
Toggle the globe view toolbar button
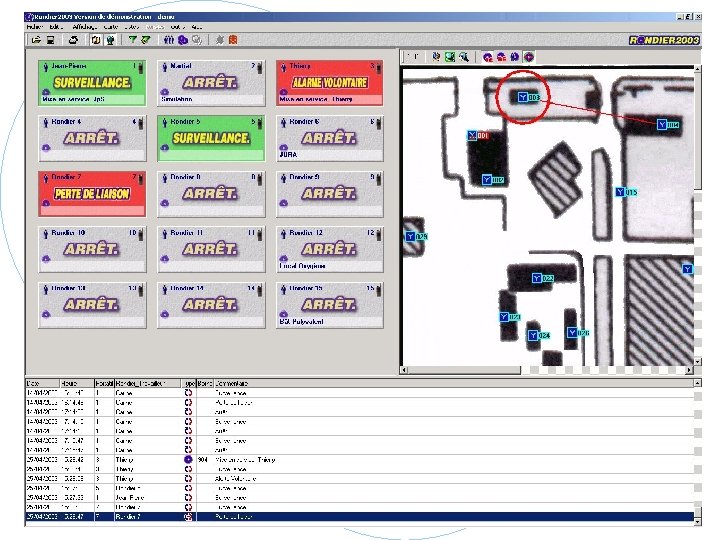point(110,40)
